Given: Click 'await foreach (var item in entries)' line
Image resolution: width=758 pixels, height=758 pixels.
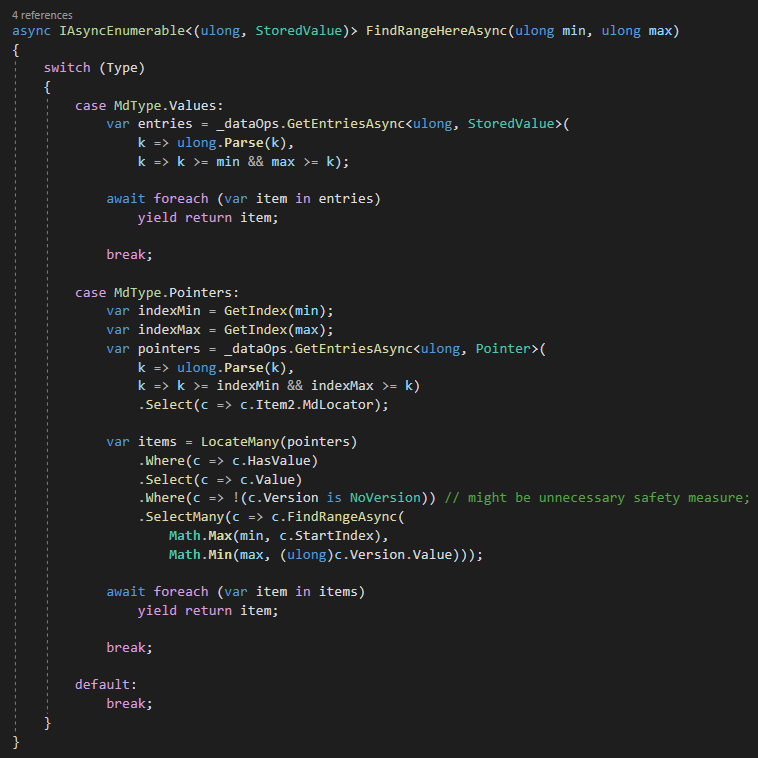Looking at the screenshot, I should point(243,199).
